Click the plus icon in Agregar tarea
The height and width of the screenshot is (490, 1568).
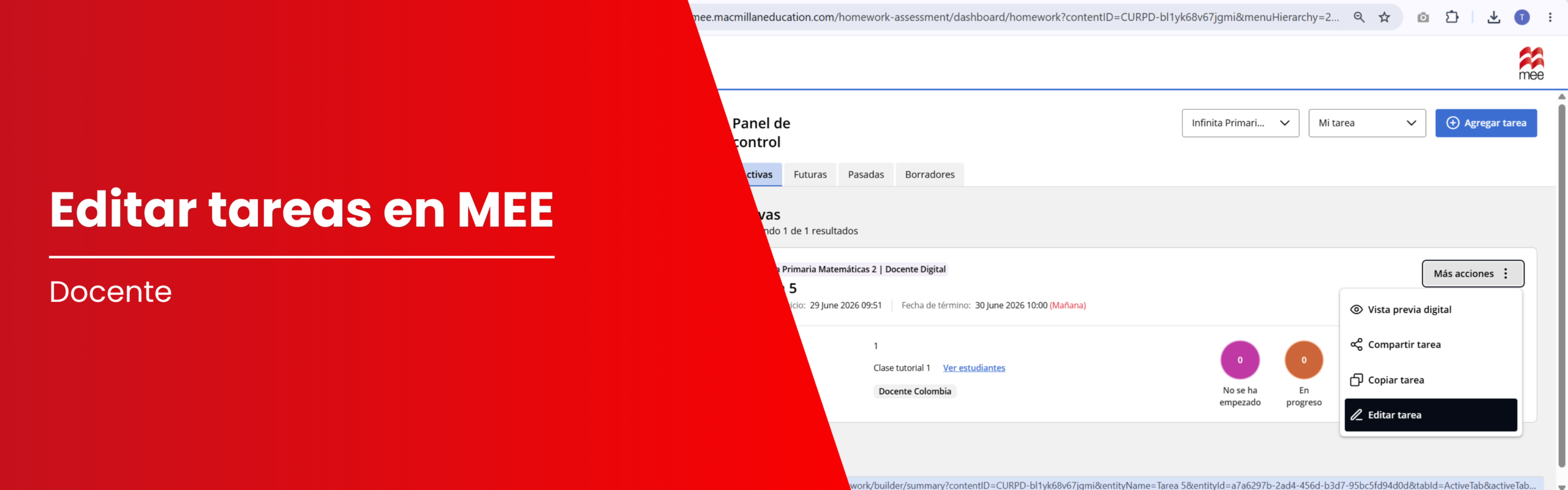[x=1453, y=123]
